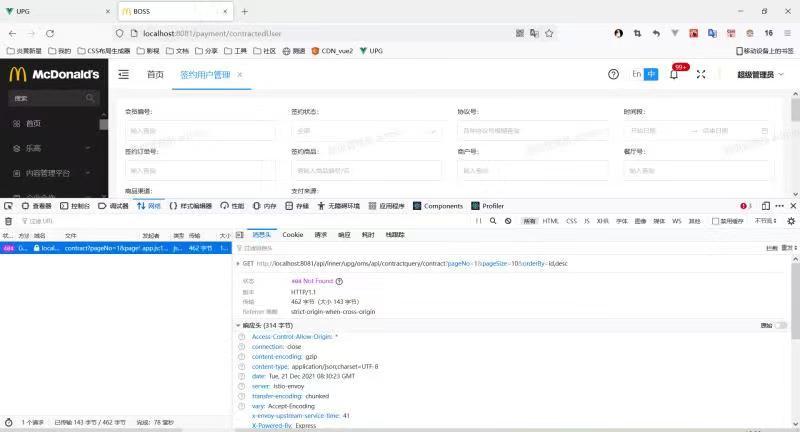Open the 签约状态 dropdown
The height and width of the screenshot is (432, 800).
366,131
